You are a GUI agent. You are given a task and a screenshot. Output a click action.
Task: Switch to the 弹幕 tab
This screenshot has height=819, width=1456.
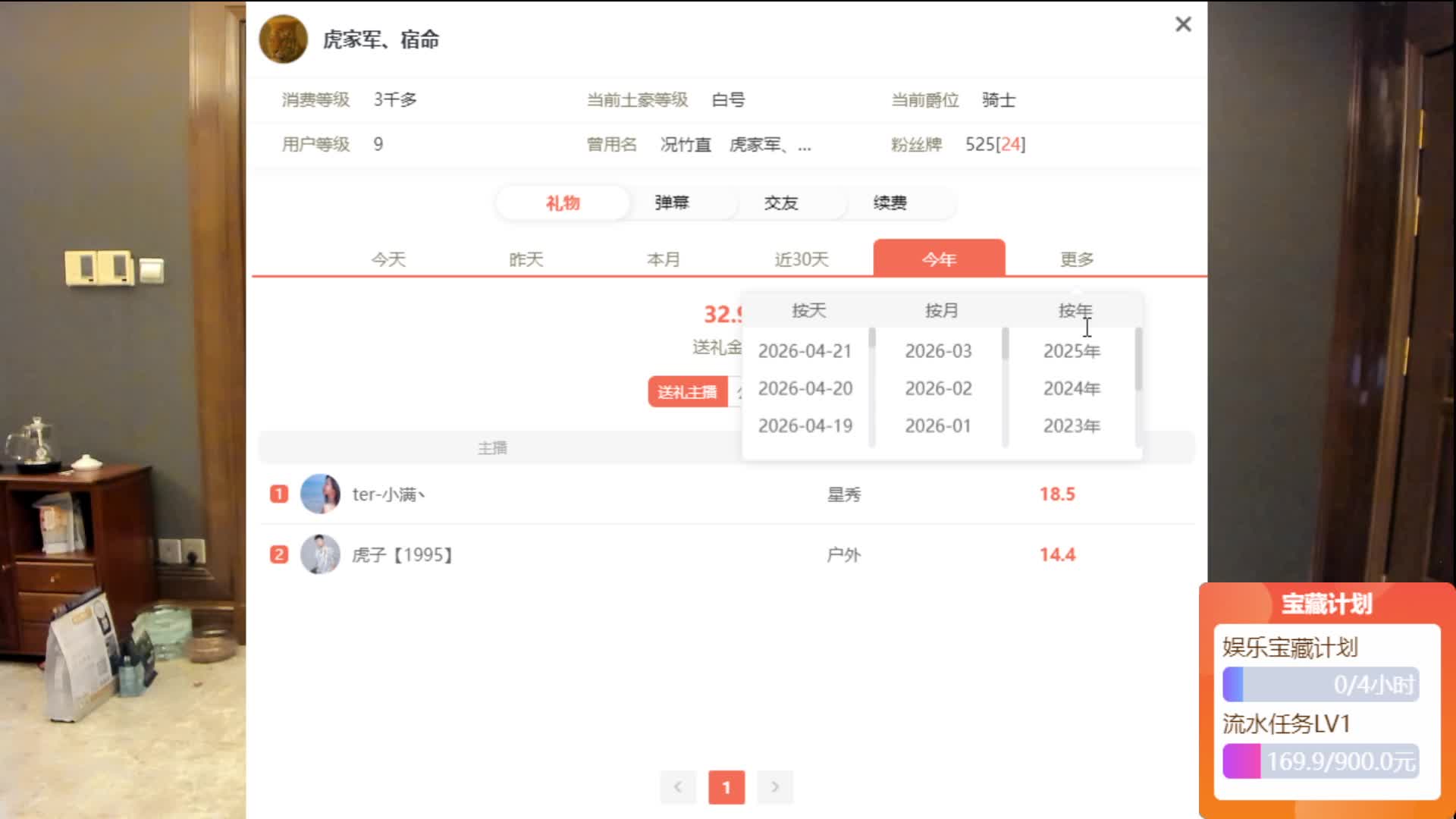pyautogui.click(x=672, y=203)
